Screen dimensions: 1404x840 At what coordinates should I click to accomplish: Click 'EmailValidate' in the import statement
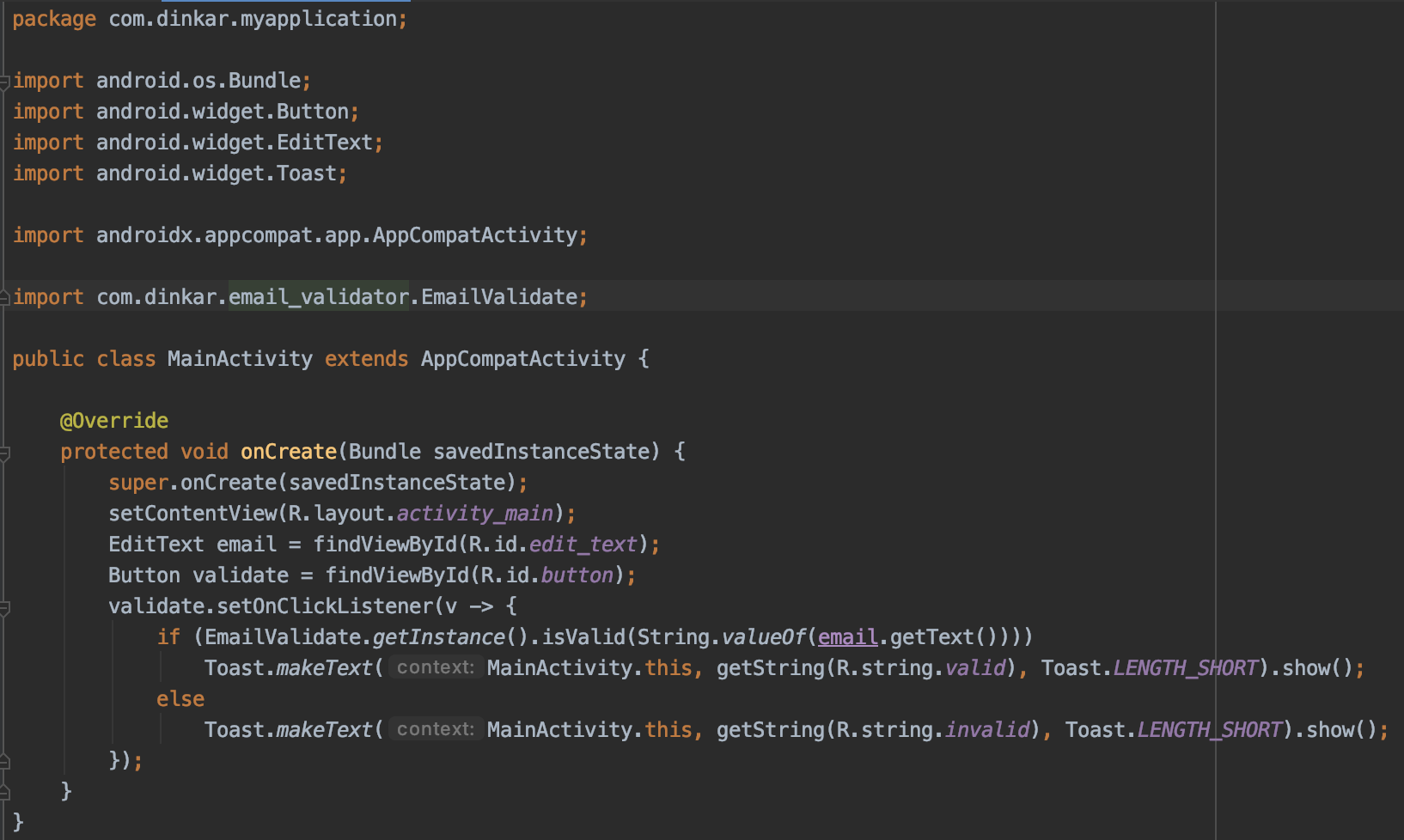(x=499, y=297)
